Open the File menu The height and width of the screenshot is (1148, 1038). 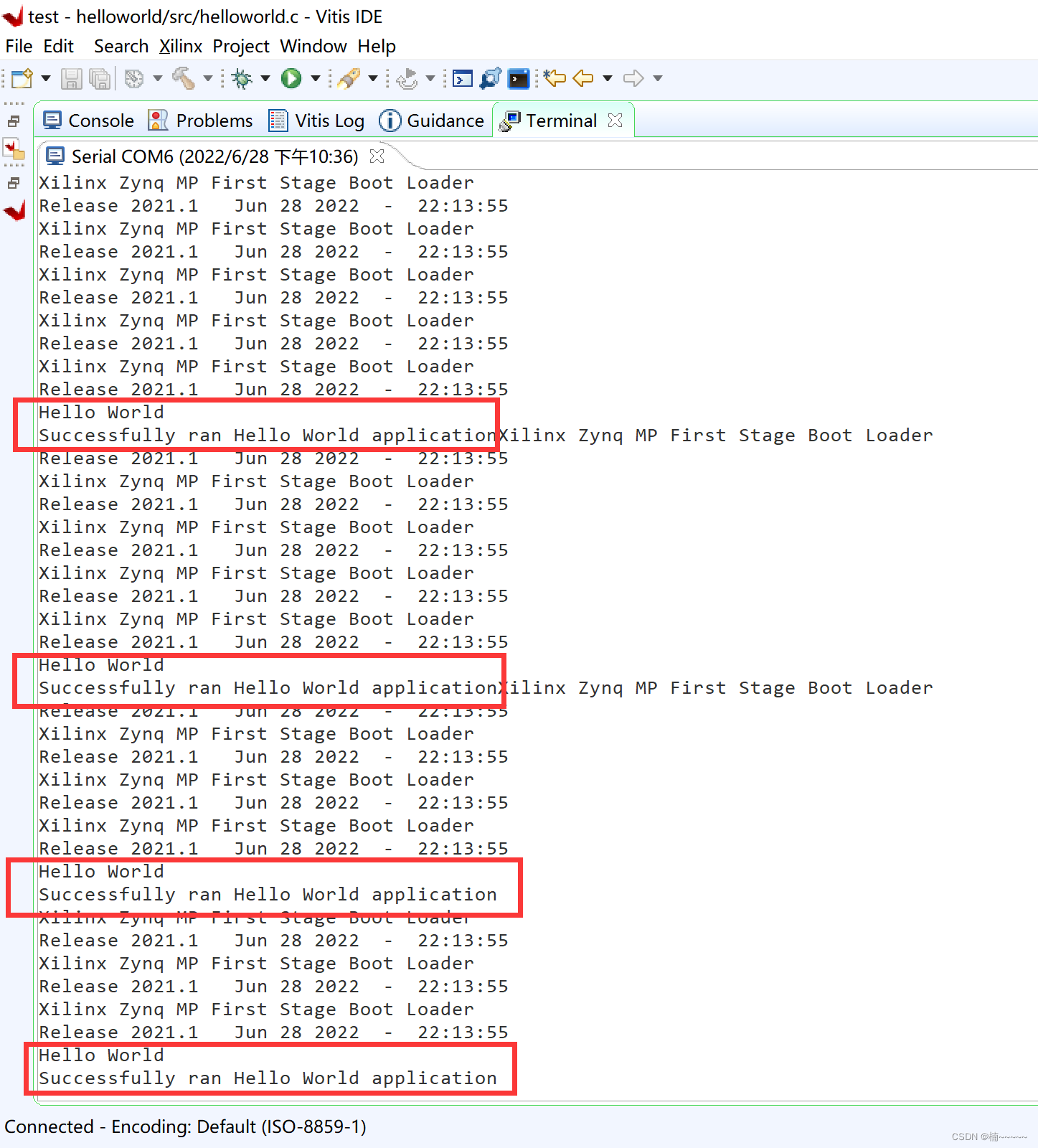pos(19,47)
